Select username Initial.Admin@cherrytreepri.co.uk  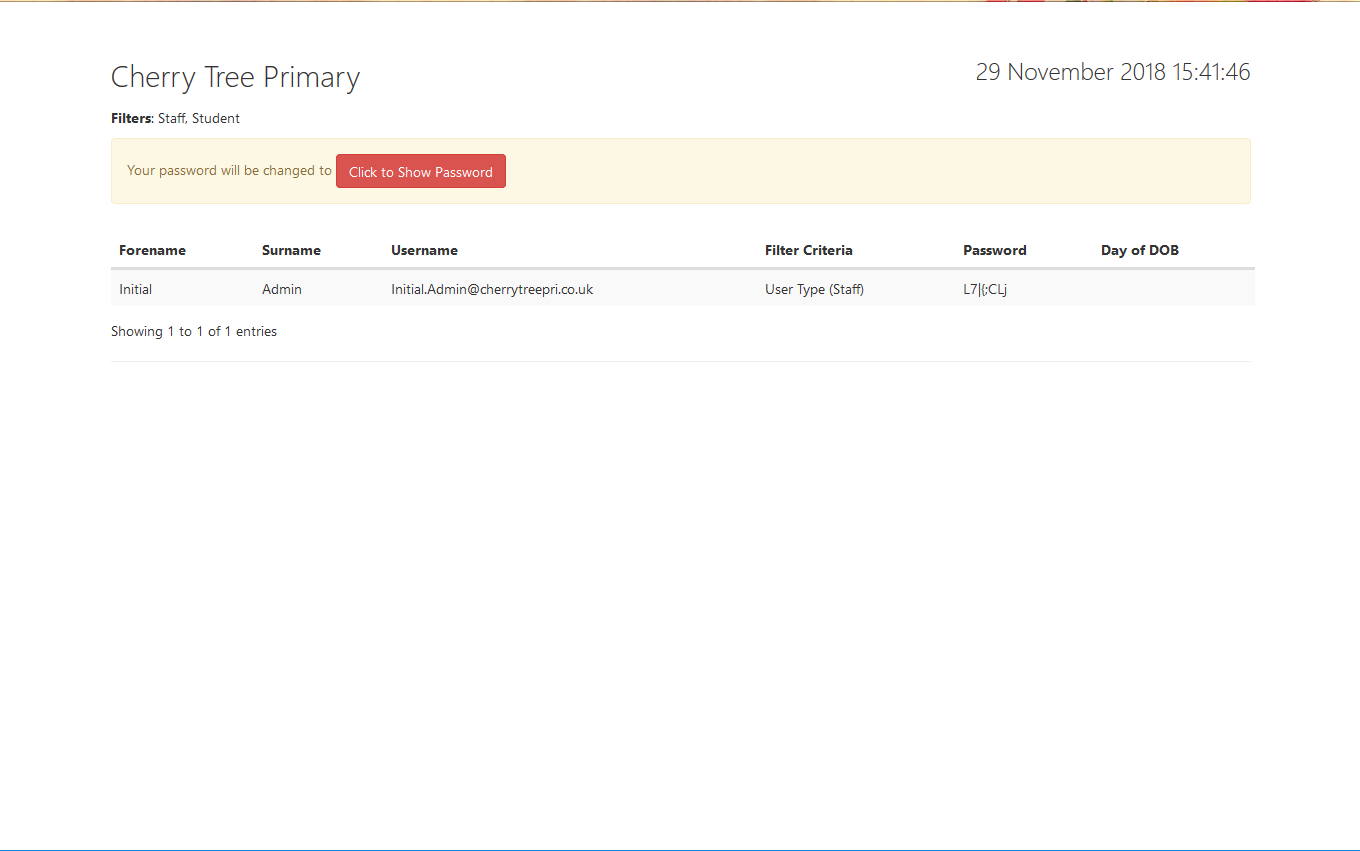tap(492, 289)
